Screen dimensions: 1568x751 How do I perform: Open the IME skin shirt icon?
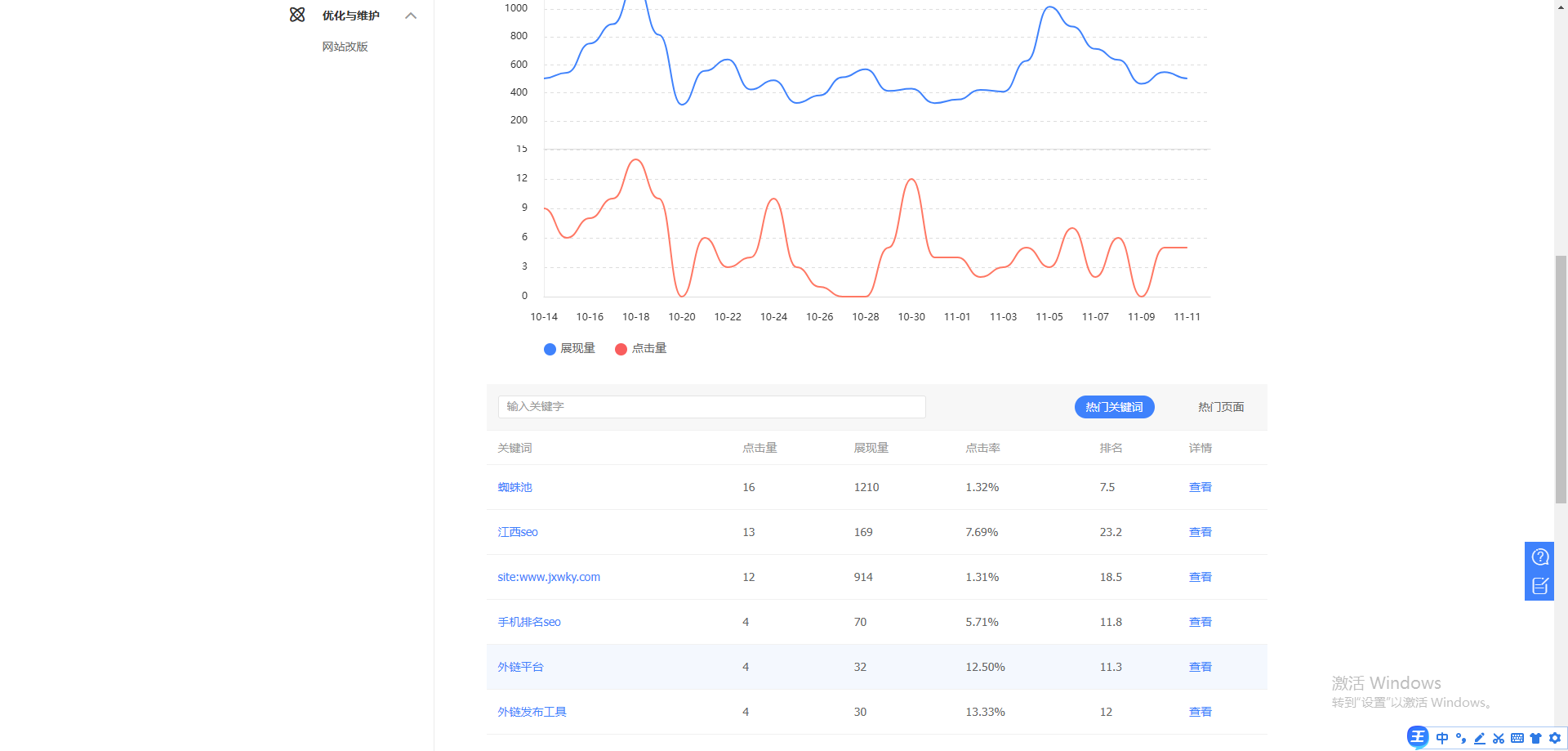pos(1536,738)
